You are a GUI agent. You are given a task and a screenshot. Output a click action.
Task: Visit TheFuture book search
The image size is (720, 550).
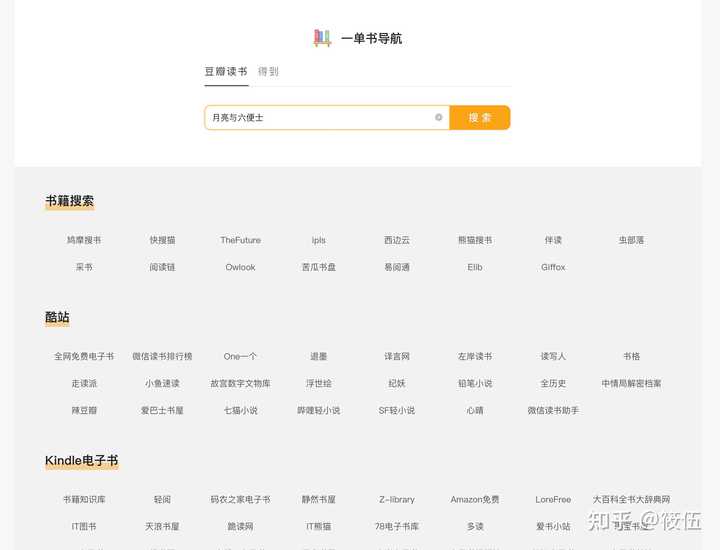[x=240, y=240]
